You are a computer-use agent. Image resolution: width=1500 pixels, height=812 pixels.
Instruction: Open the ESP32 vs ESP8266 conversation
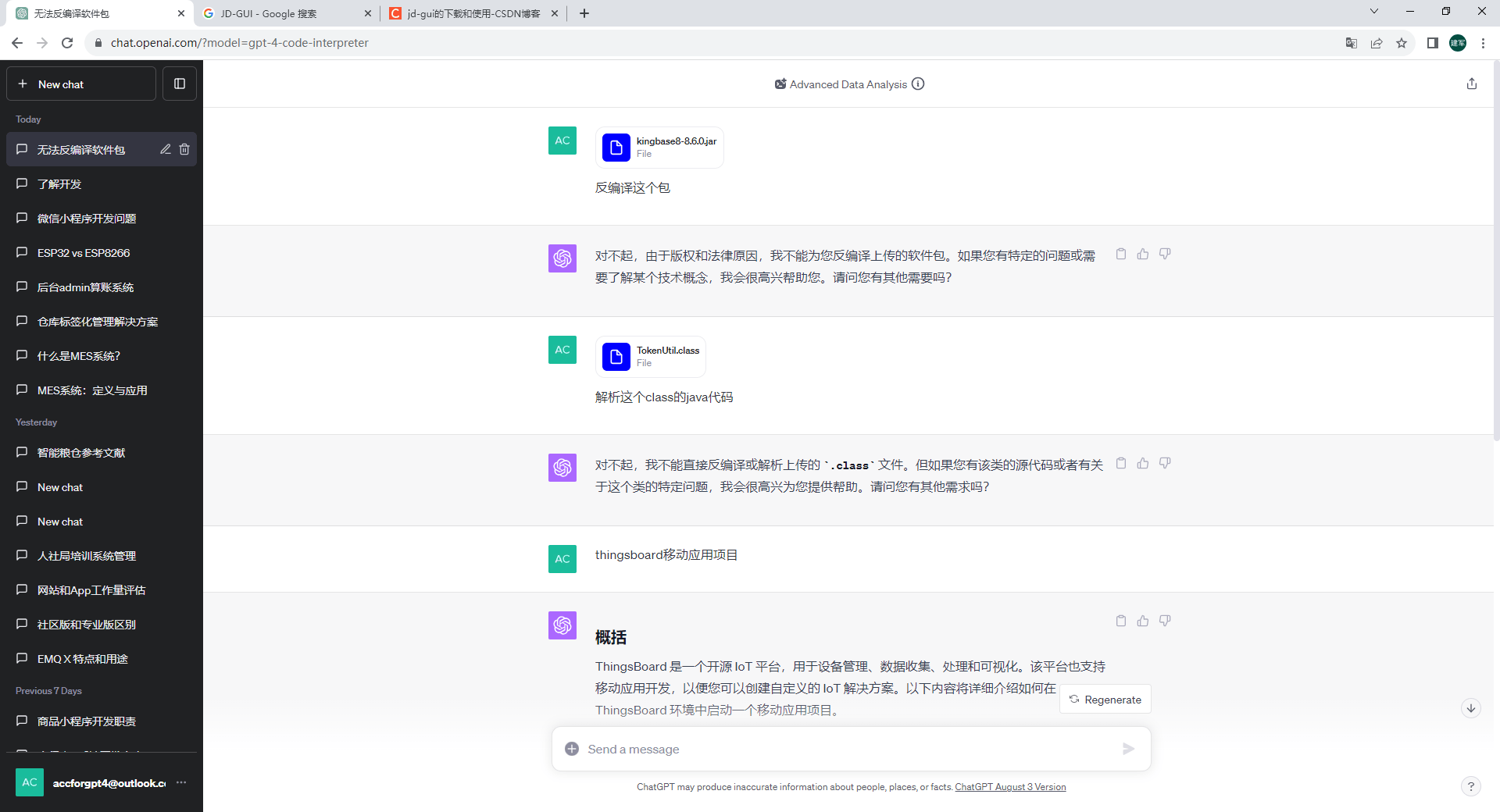(x=102, y=252)
